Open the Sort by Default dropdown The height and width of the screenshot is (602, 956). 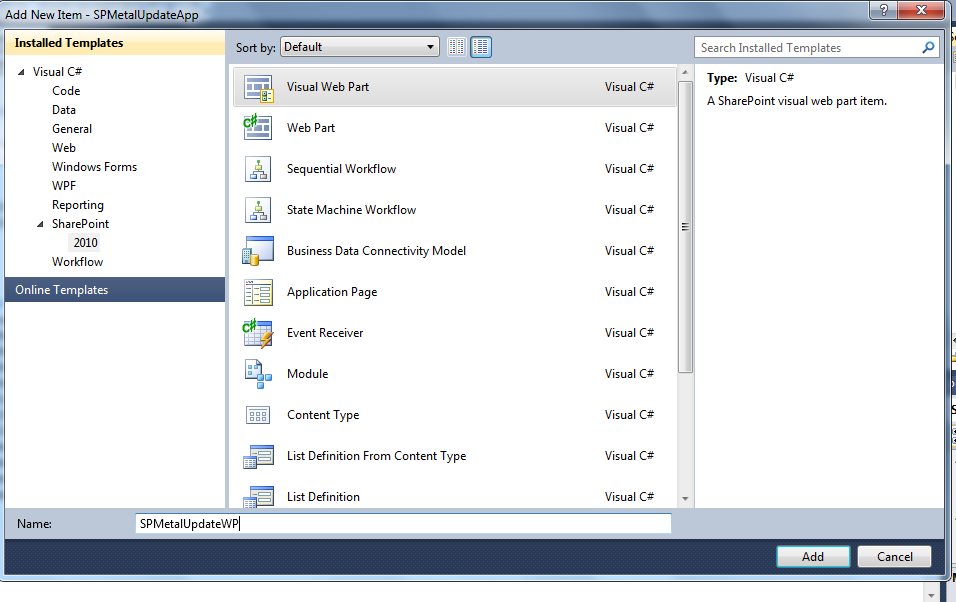[x=360, y=47]
